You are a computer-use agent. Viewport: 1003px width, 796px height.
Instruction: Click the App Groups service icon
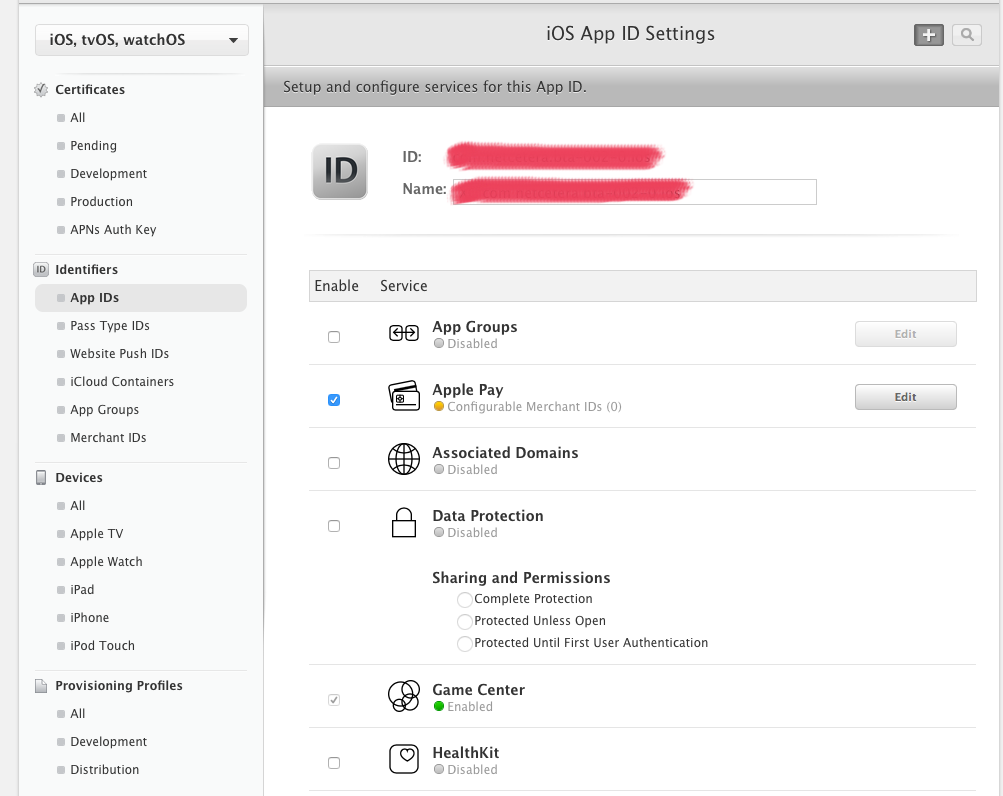pos(403,334)
